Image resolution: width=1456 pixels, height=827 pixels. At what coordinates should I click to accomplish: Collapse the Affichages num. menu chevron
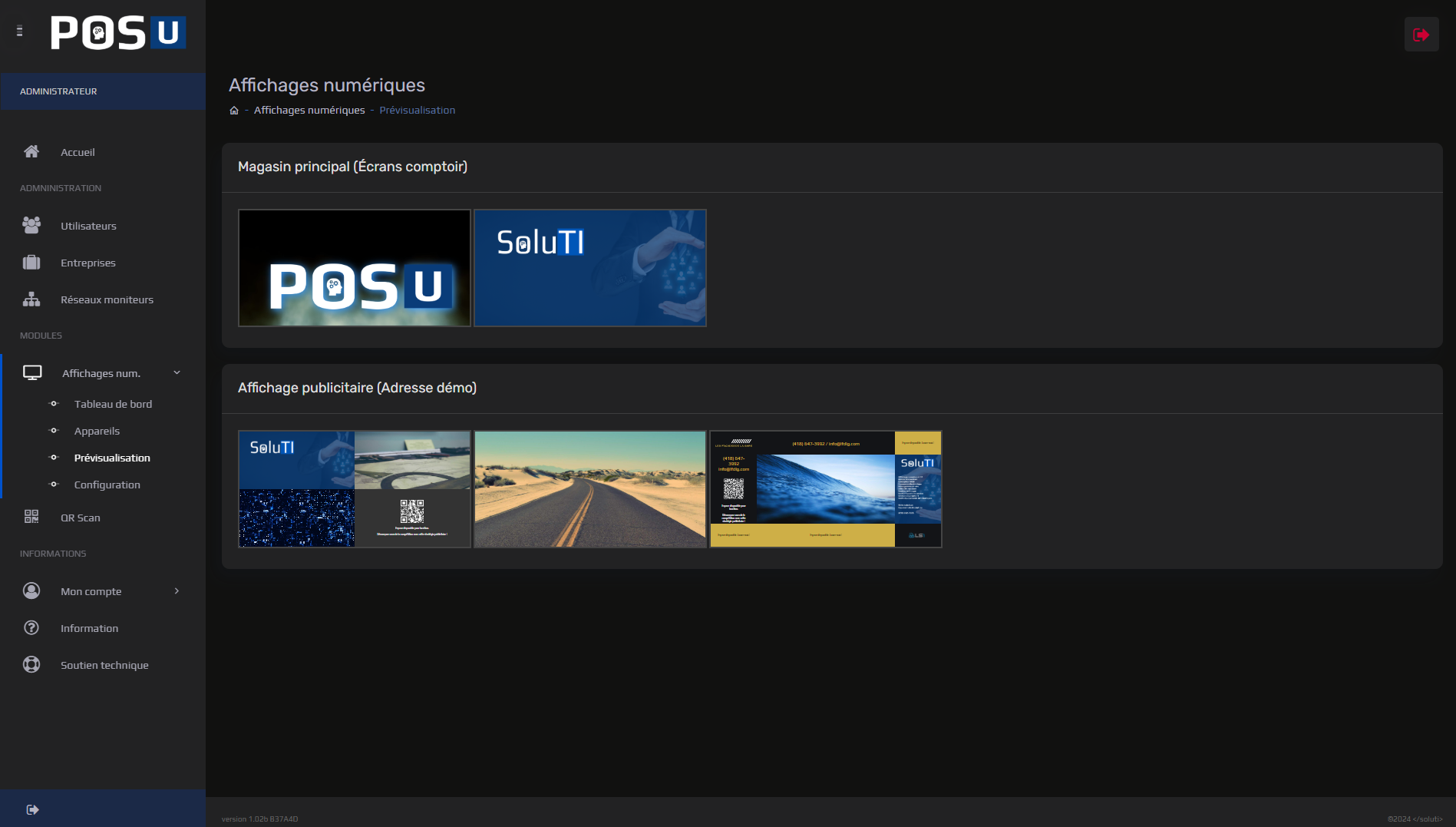177,373
